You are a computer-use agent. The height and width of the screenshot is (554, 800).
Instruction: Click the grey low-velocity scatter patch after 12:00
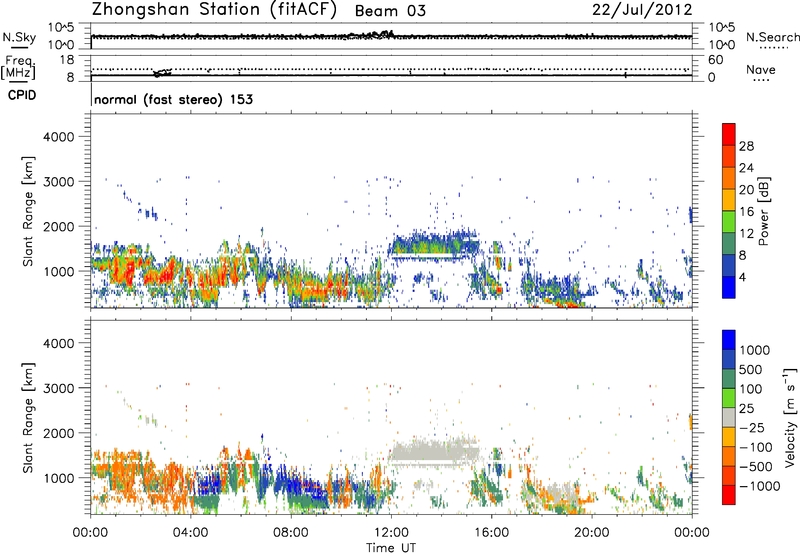[435, 451]
